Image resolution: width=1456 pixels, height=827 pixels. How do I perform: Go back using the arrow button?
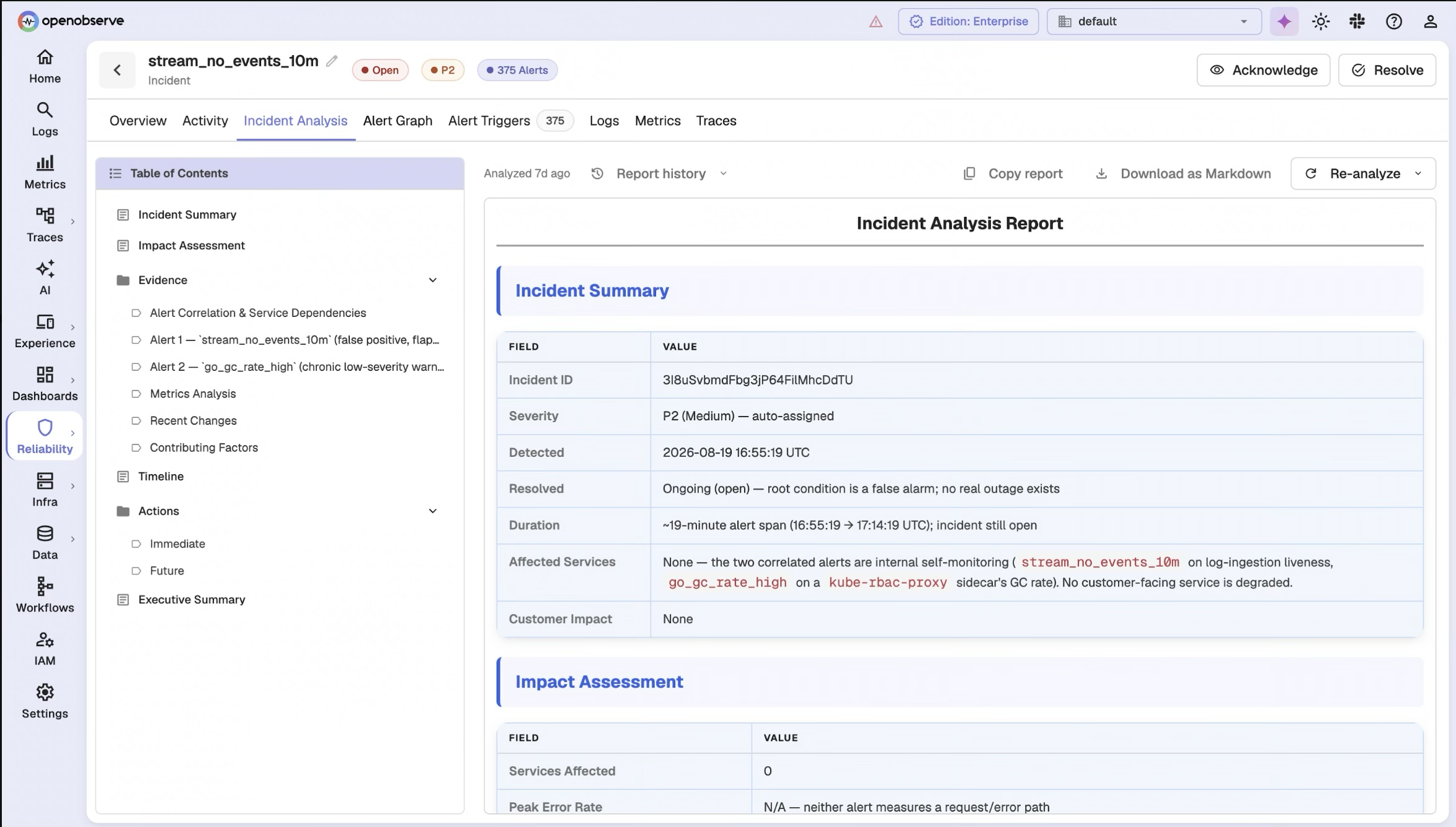click(x=117, y=70)
